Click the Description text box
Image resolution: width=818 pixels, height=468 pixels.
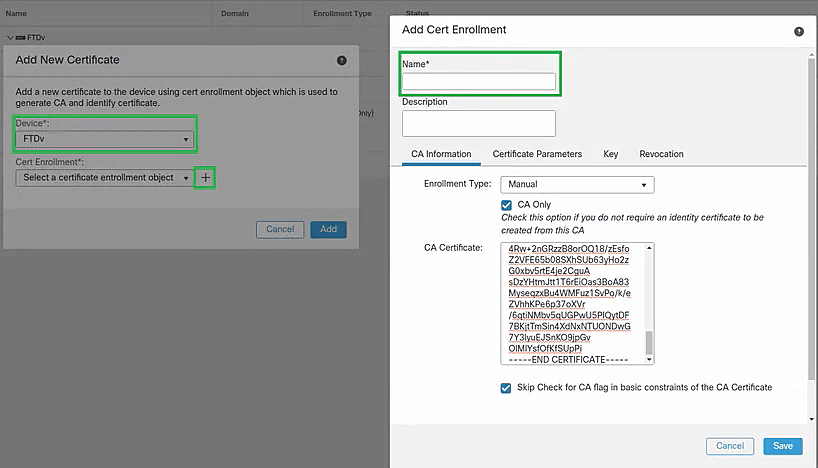478,122
